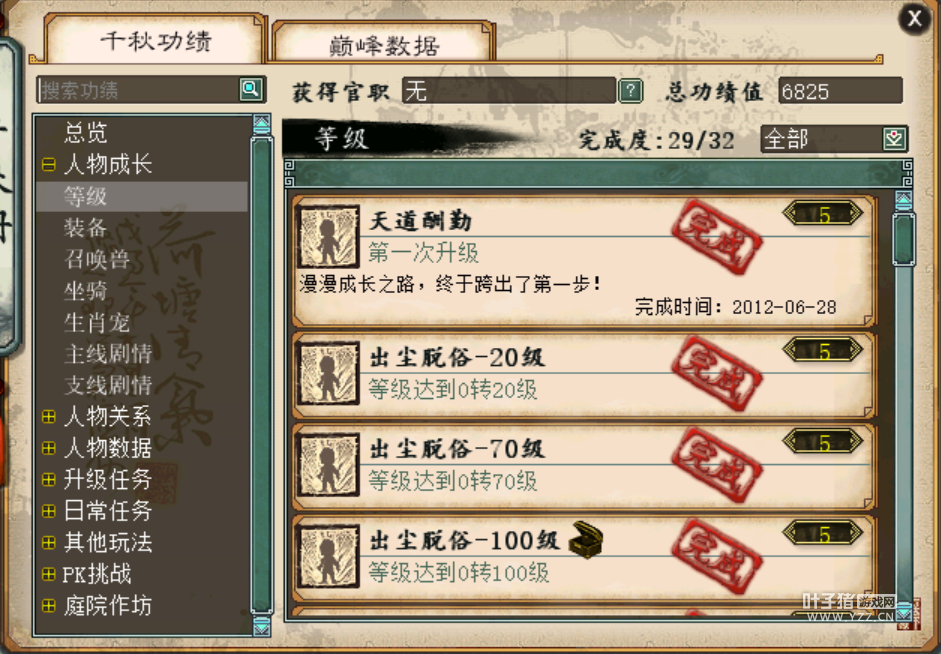Click the treasure chest reward icon
Viewport: 941px width, 654px height.
point(585,539)
